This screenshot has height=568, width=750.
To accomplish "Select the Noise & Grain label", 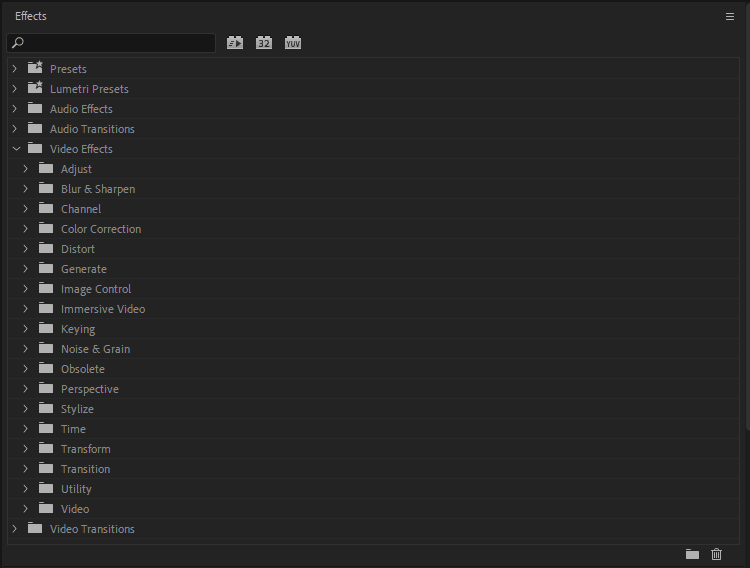I will 95,349.
